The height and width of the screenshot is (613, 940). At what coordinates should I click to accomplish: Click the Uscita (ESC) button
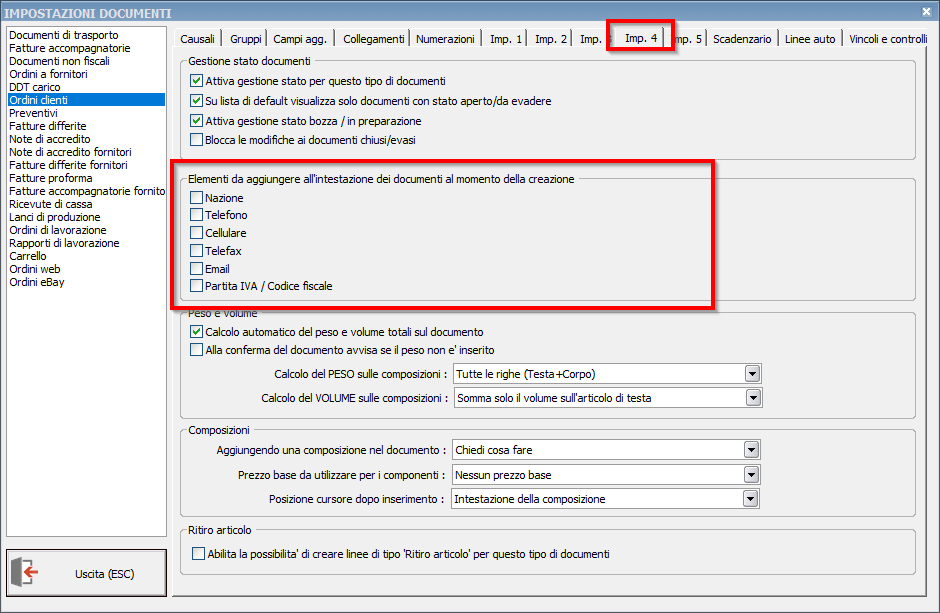(x=86, y=573)
